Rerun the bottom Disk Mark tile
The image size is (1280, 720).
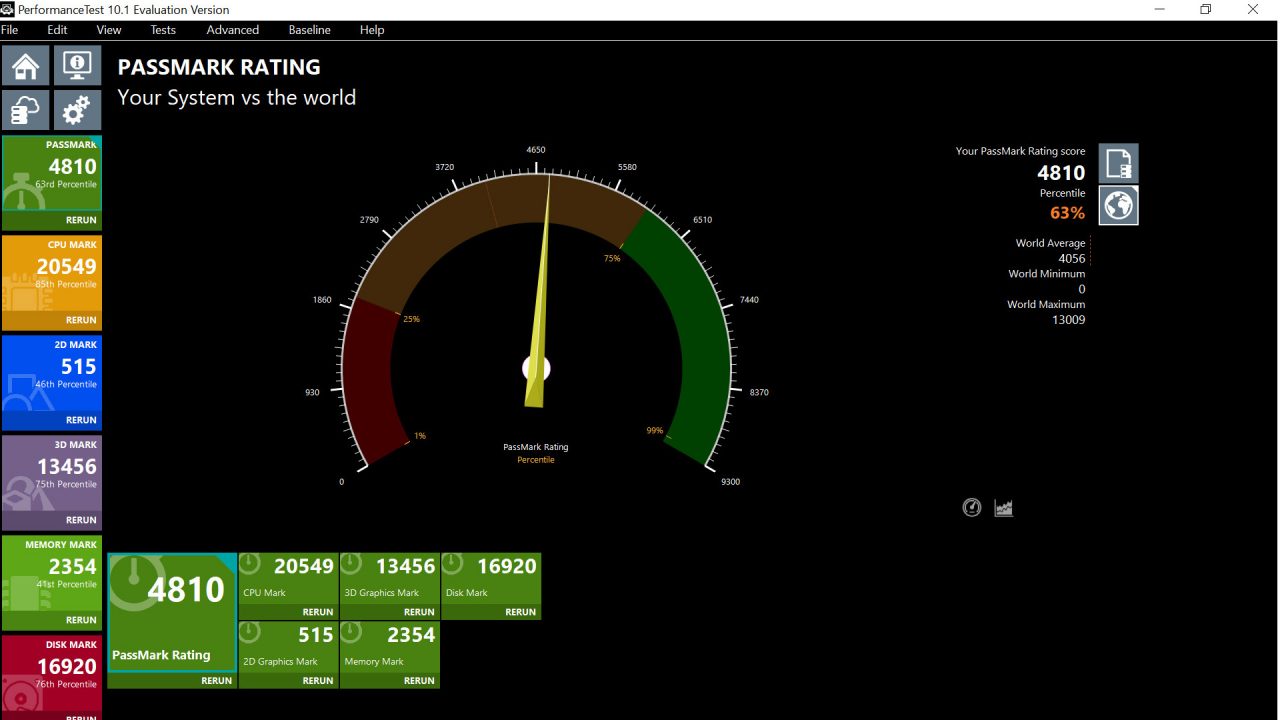click(x=520, y=612)
